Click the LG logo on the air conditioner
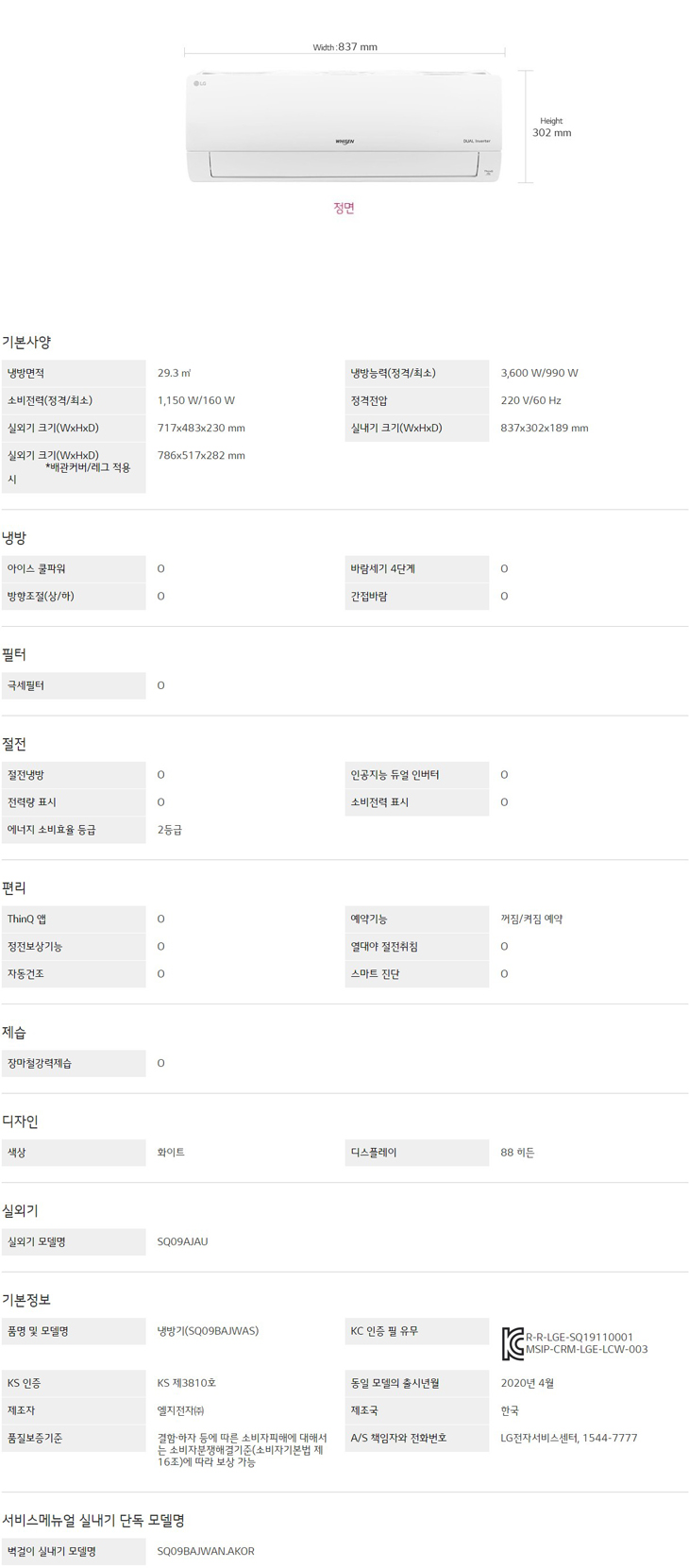The width and height of the screenshot is (689, 1568). click(x=199, y=83)
